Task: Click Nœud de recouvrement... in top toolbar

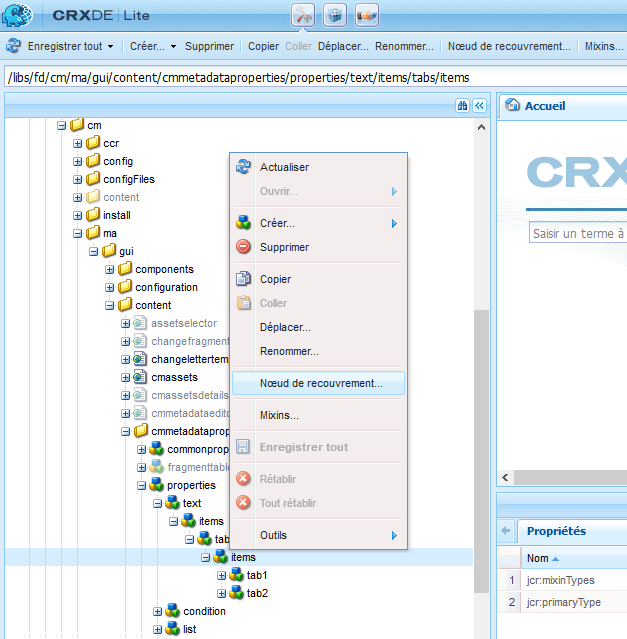Action: tap(509, 46)
